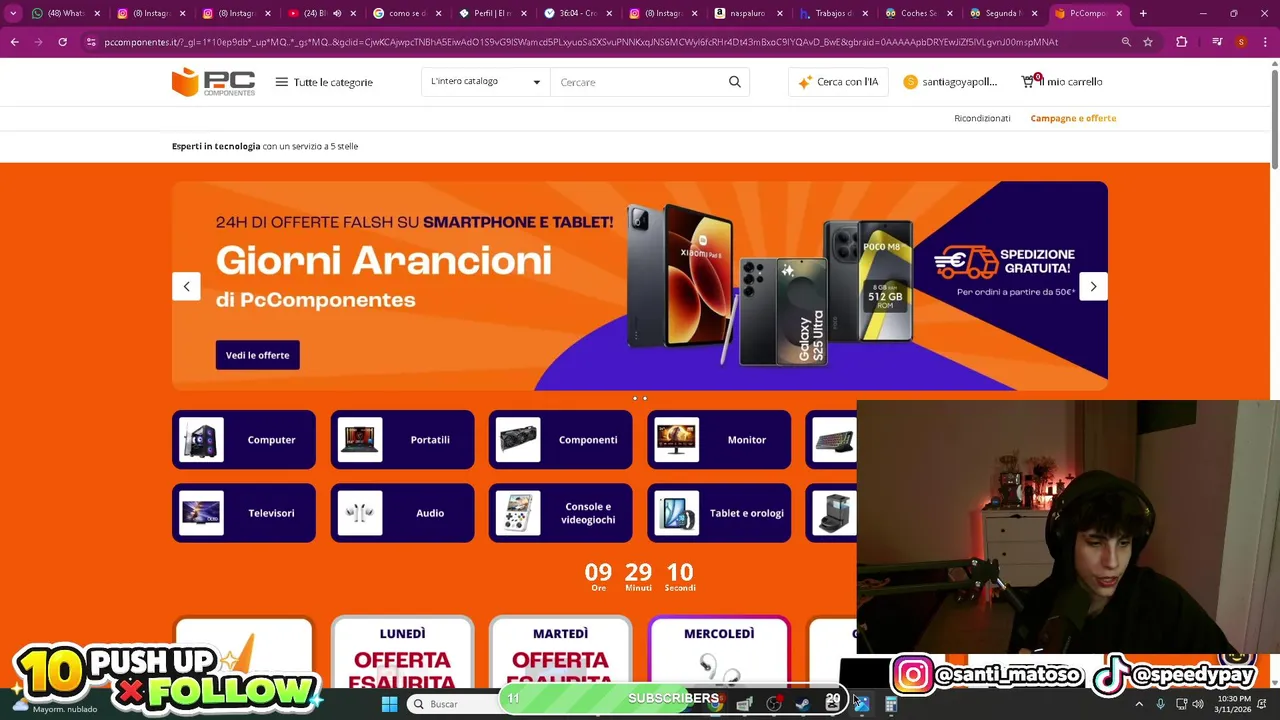The height and width of the screenshot is (720, 1280).
Task: Select the Lunedì offer card
Action: point(402,652)
